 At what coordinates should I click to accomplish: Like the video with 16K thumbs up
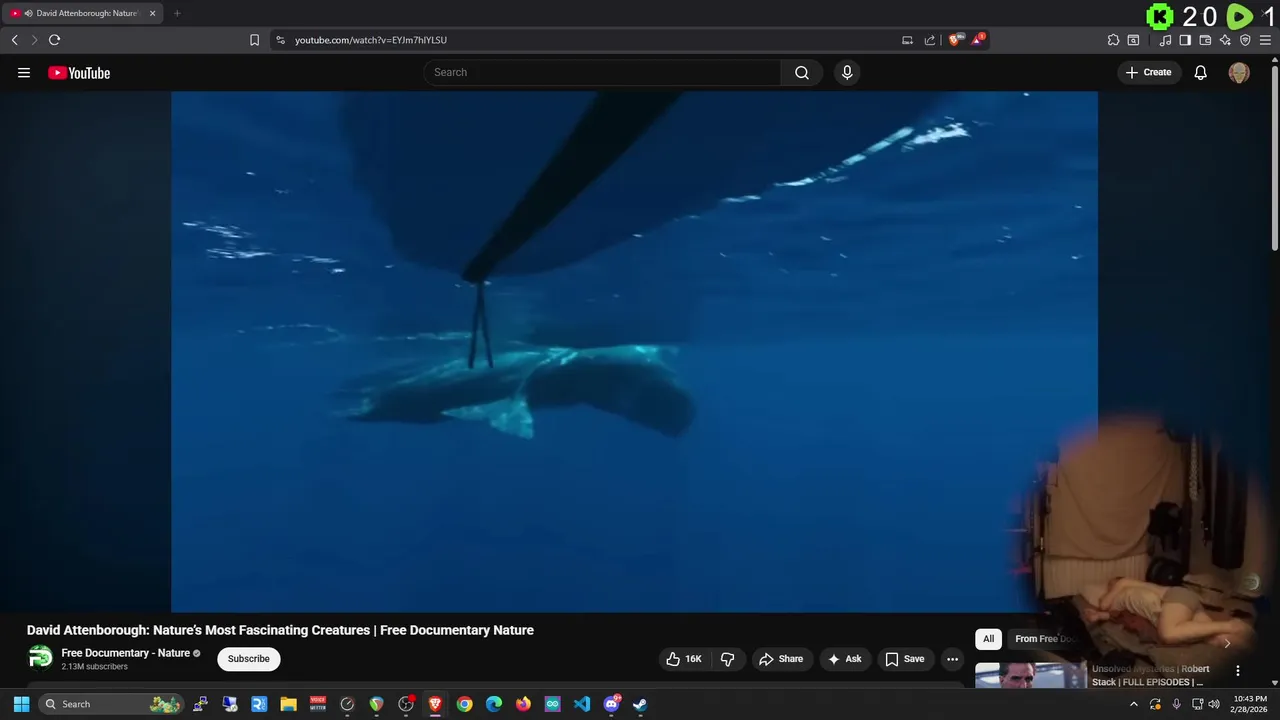[684, 659]
